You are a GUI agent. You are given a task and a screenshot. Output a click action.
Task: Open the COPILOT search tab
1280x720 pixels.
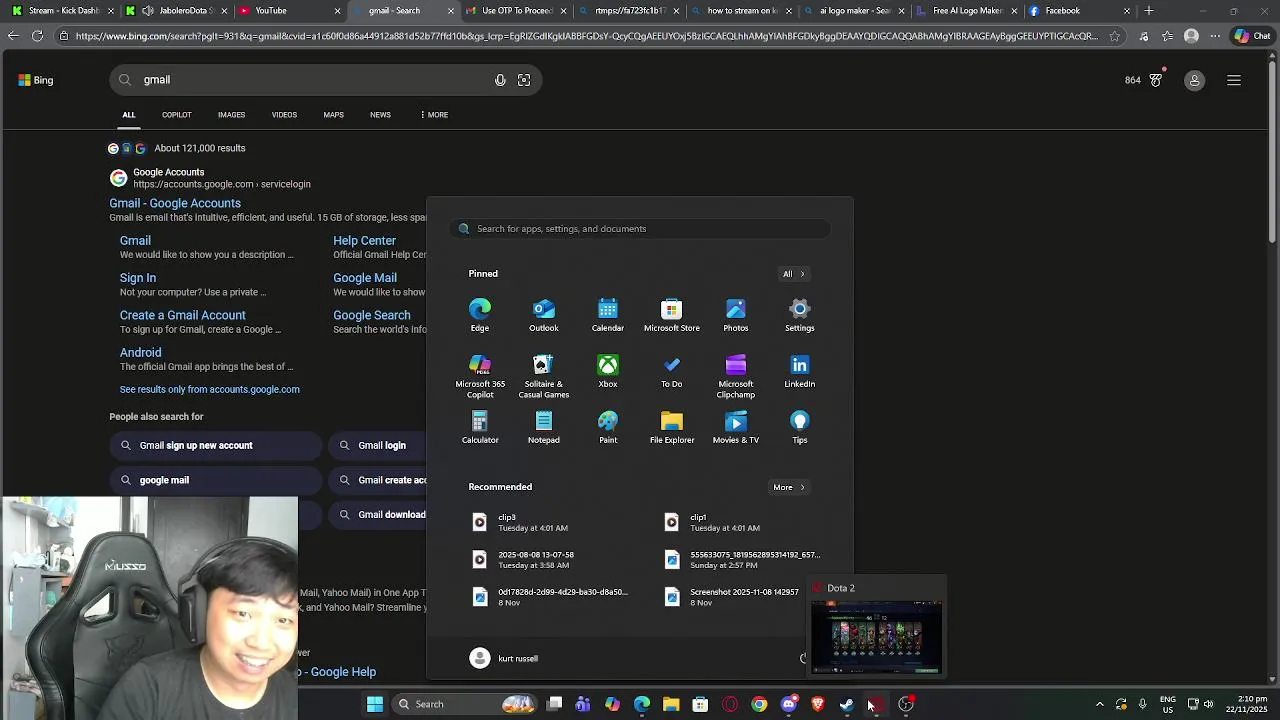(x=177, y=115)
